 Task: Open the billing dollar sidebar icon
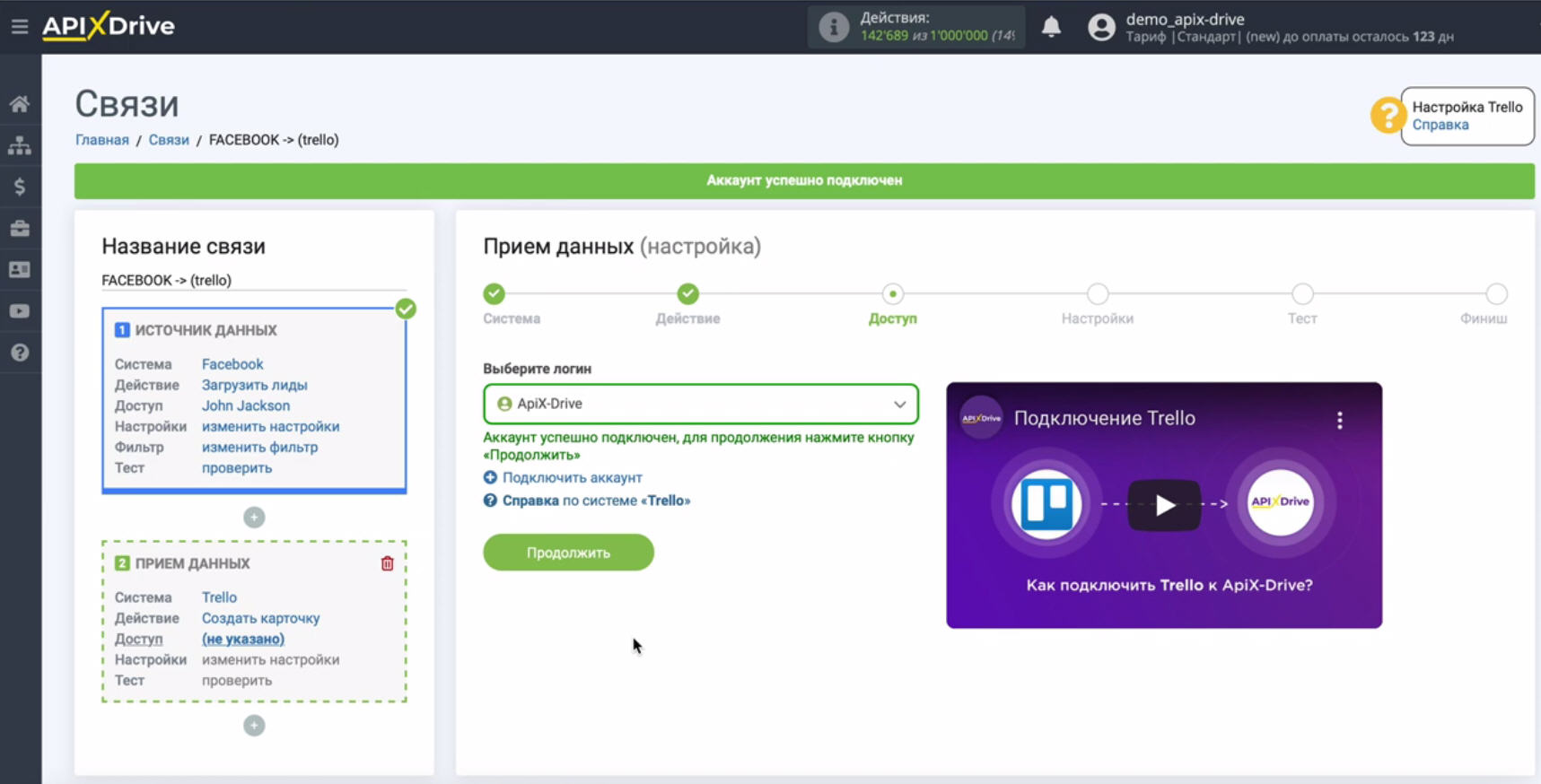click(x=20, y=187)
